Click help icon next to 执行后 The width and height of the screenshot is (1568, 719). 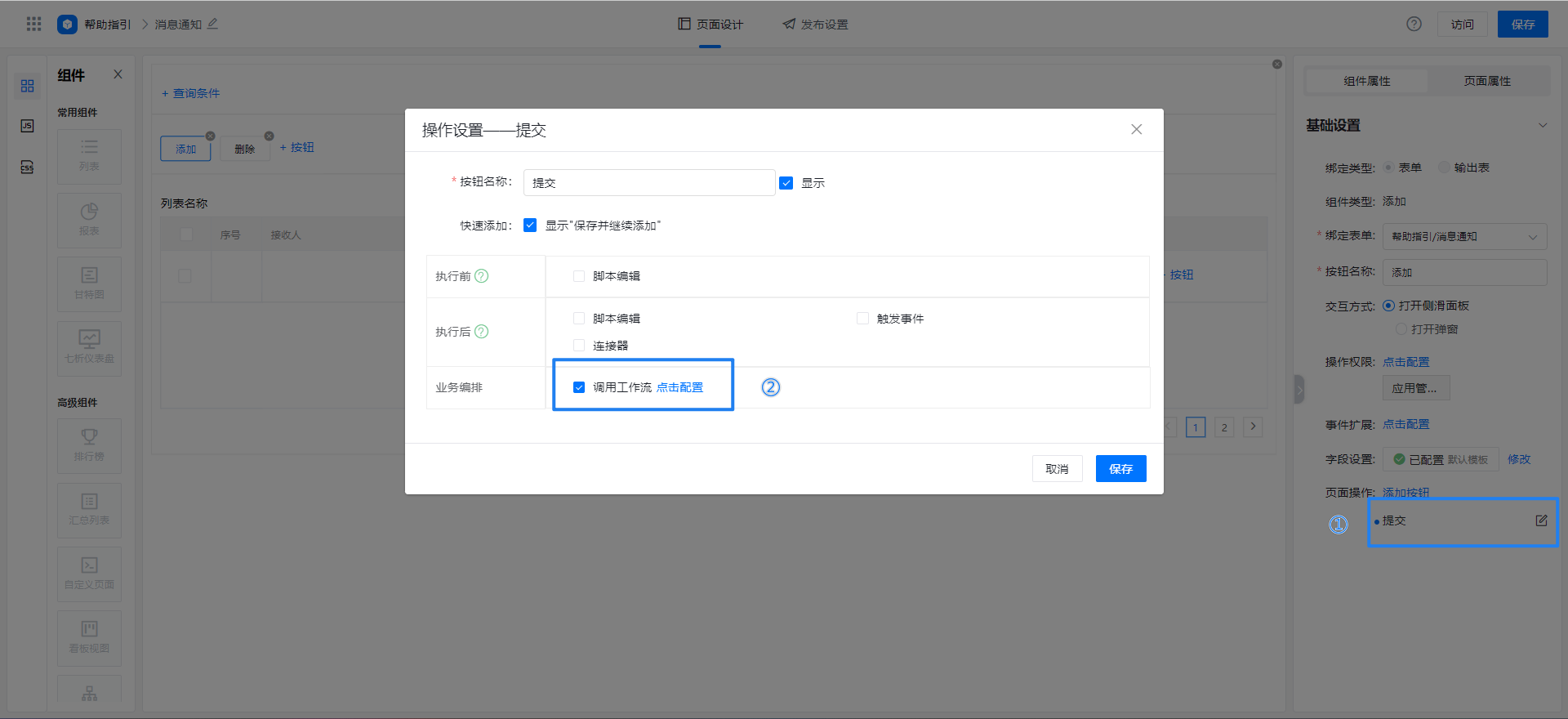tap(482, 332)
